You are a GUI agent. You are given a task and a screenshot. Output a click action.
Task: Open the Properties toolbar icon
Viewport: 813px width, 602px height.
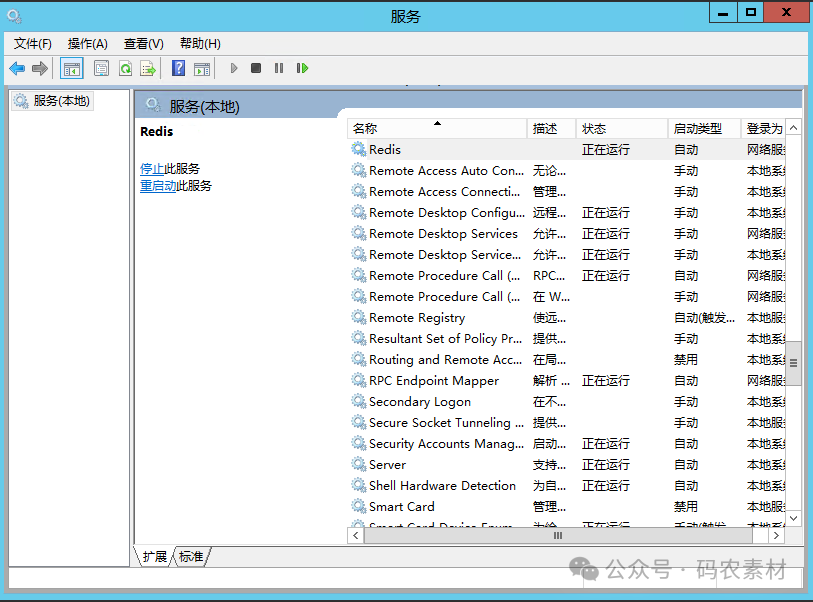pyautogui.click(x=101, y=68)
